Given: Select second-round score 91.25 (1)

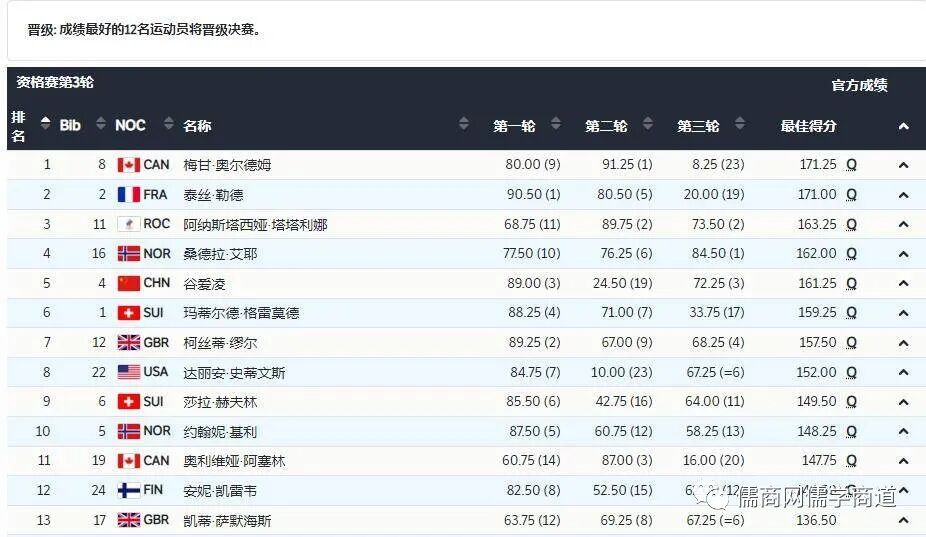Looking at the screenshot, I should pos(627,164).
